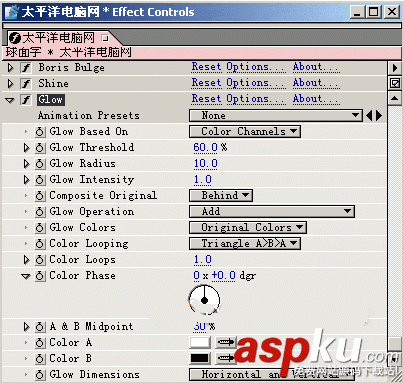Screen dimensions: 404x383
Task: Click Glow Operation stopwatch icon
Action: click(40, 212)
